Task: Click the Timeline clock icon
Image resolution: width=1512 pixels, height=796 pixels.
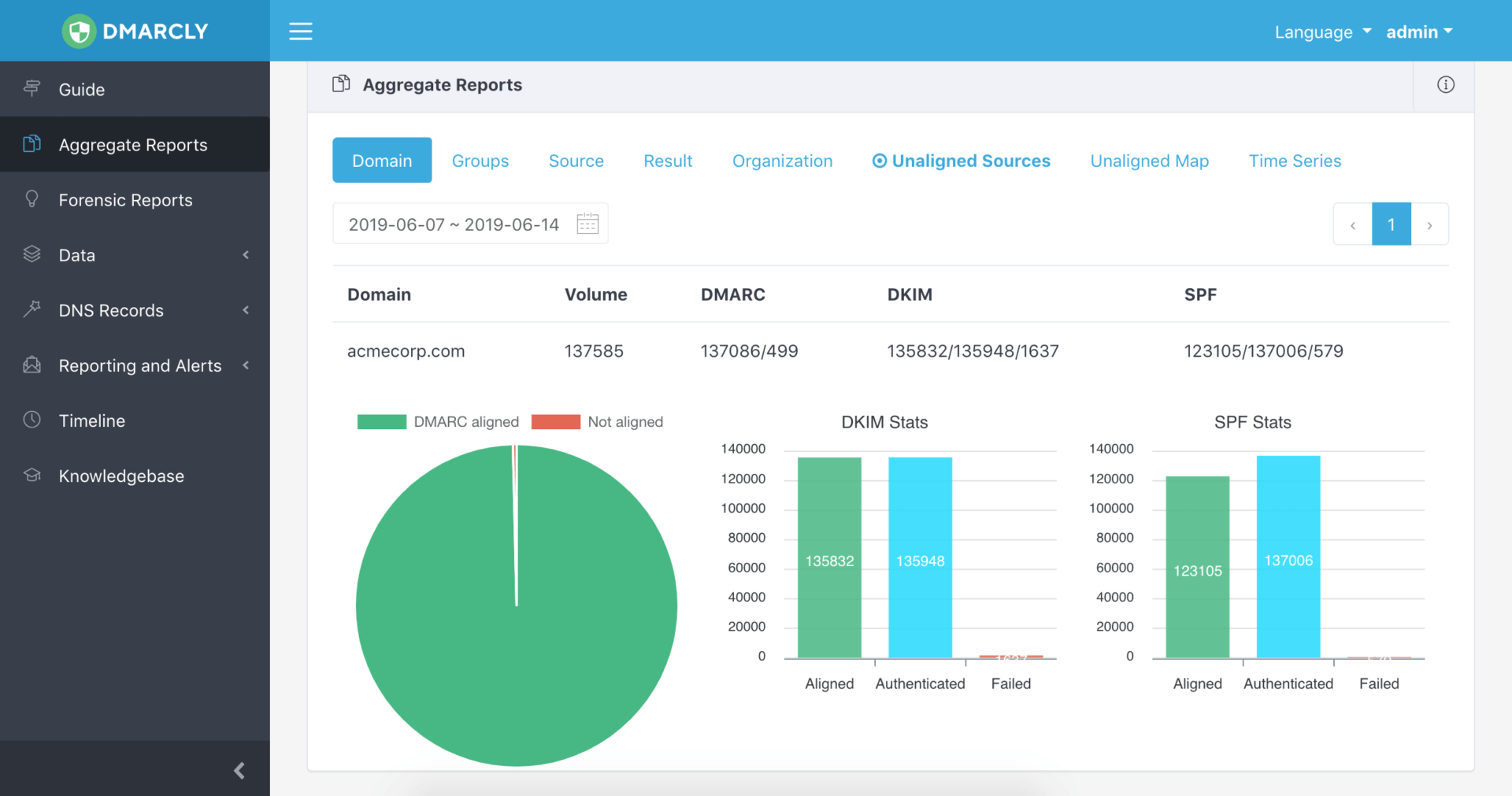Action: 32,420
